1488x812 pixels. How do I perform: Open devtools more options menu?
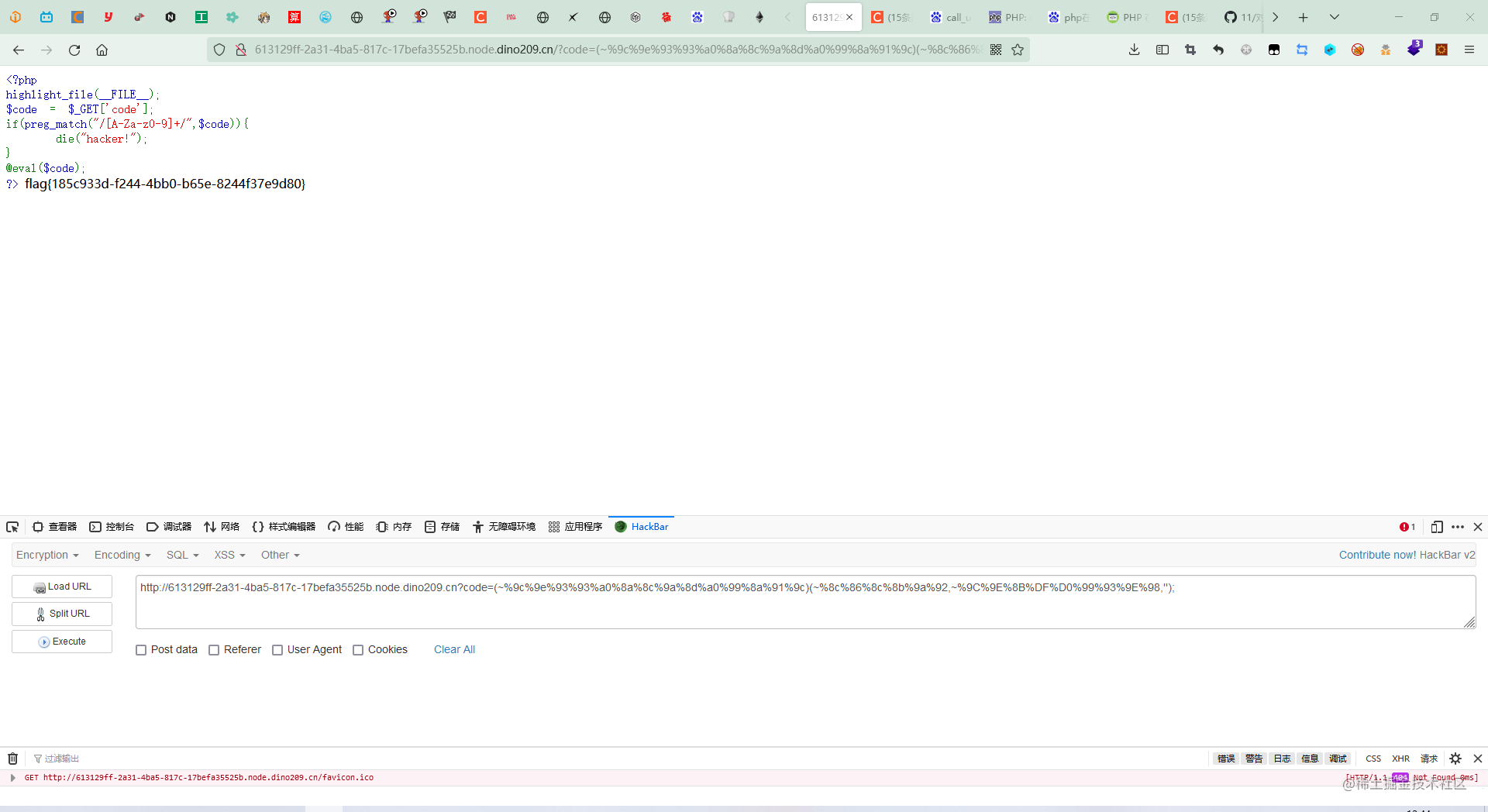coord(1458,527)
